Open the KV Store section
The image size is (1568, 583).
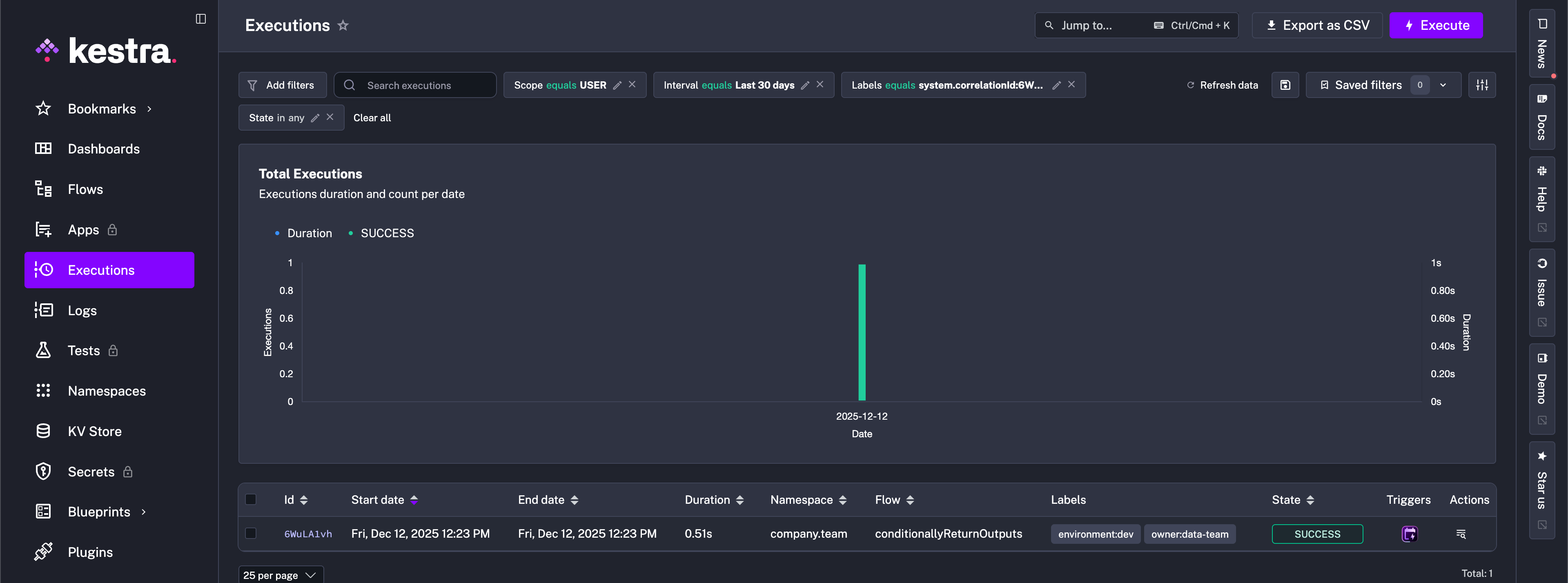tap(95, 431)
